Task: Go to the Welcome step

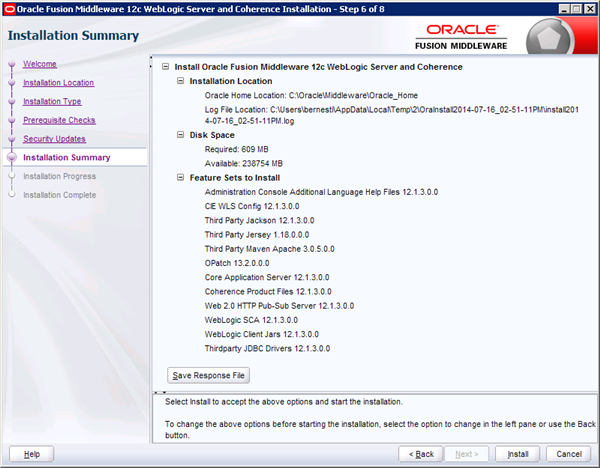Action: 40,64
